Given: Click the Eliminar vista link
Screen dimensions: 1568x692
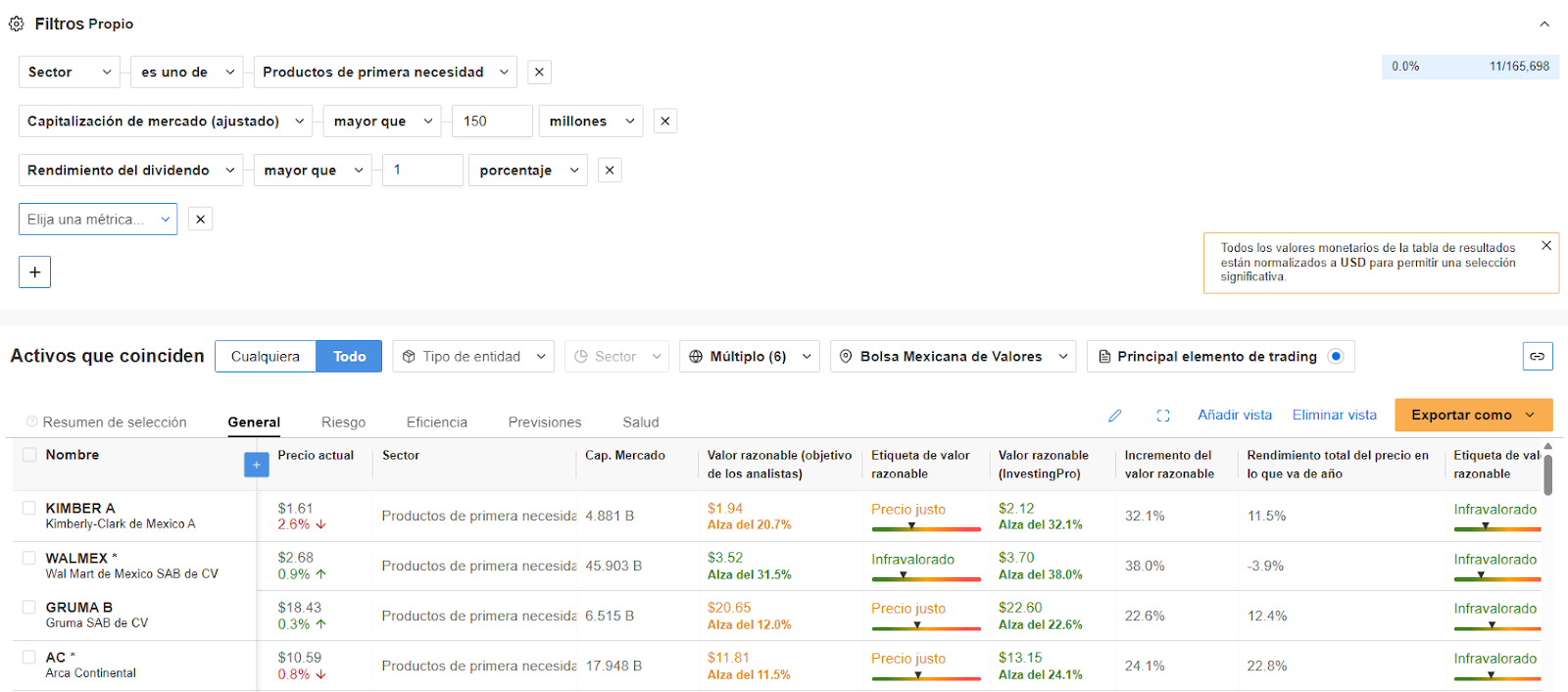Looking at the screenshot, I should [1335, 416].
